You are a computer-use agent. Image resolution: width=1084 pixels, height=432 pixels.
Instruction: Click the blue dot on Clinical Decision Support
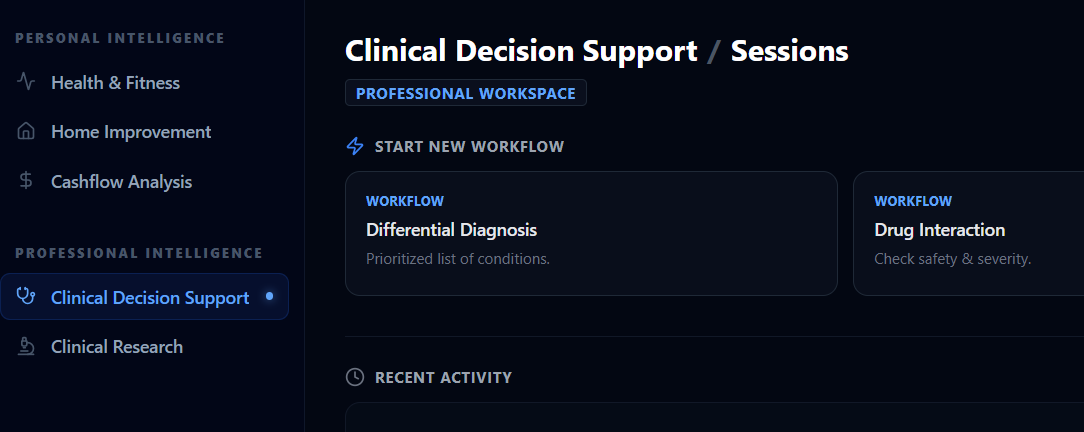[269, 296]
